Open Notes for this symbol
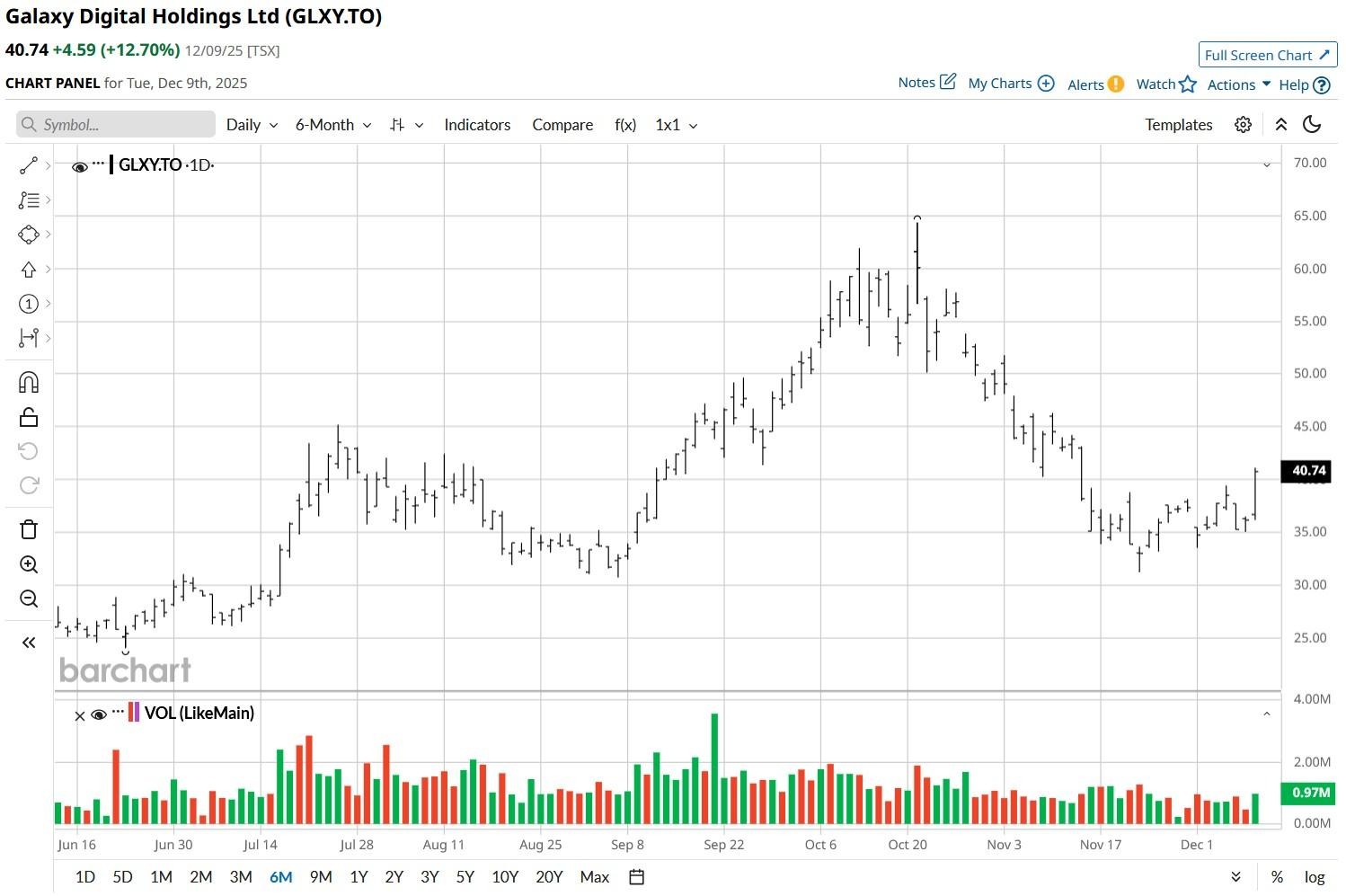Screen dimensions: 1346x896 click(x=927, y=83)
